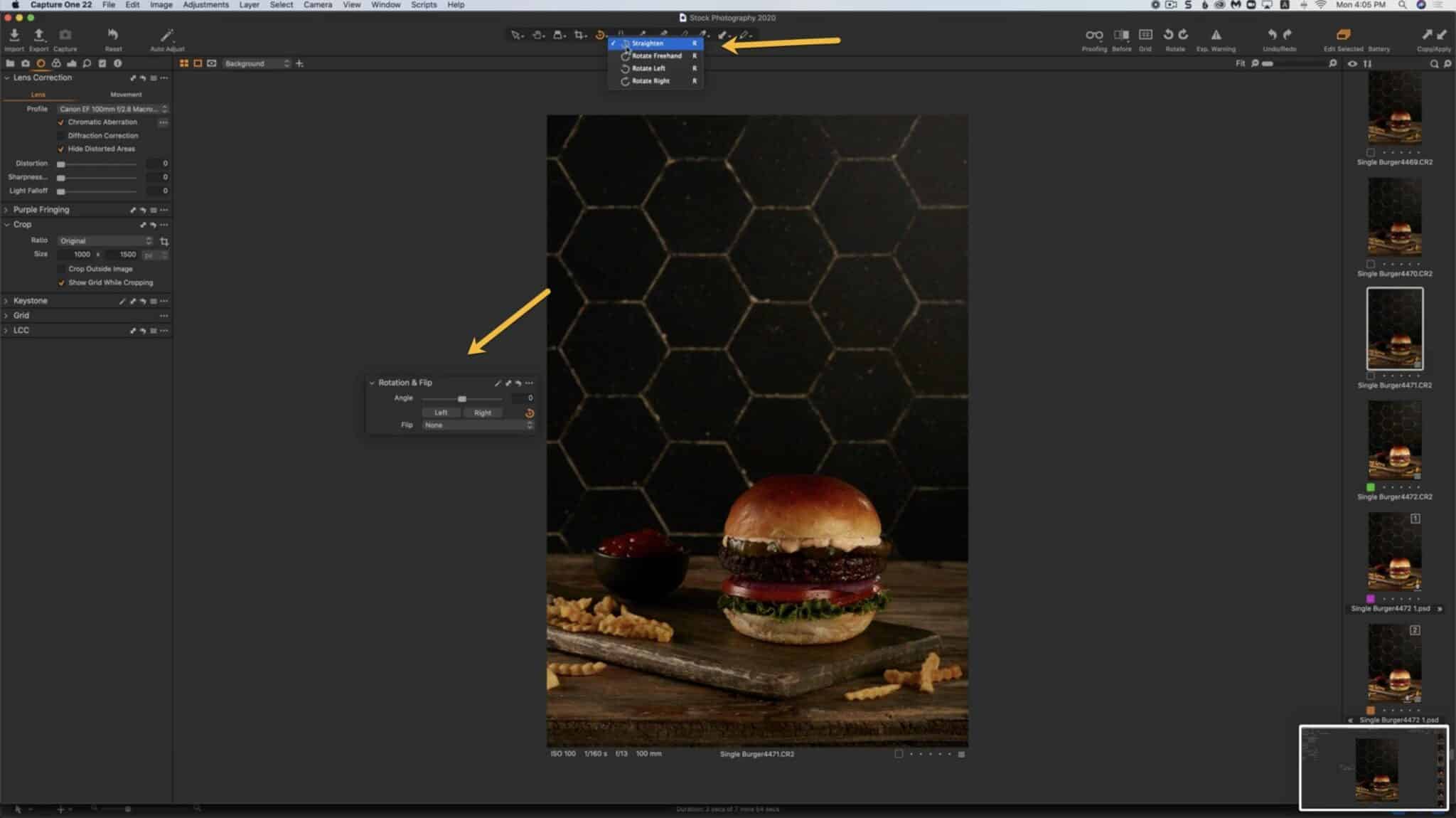Click Rotate Freehand option
The width and height of the screenshot is (1456, 818).
pos(656,55)
